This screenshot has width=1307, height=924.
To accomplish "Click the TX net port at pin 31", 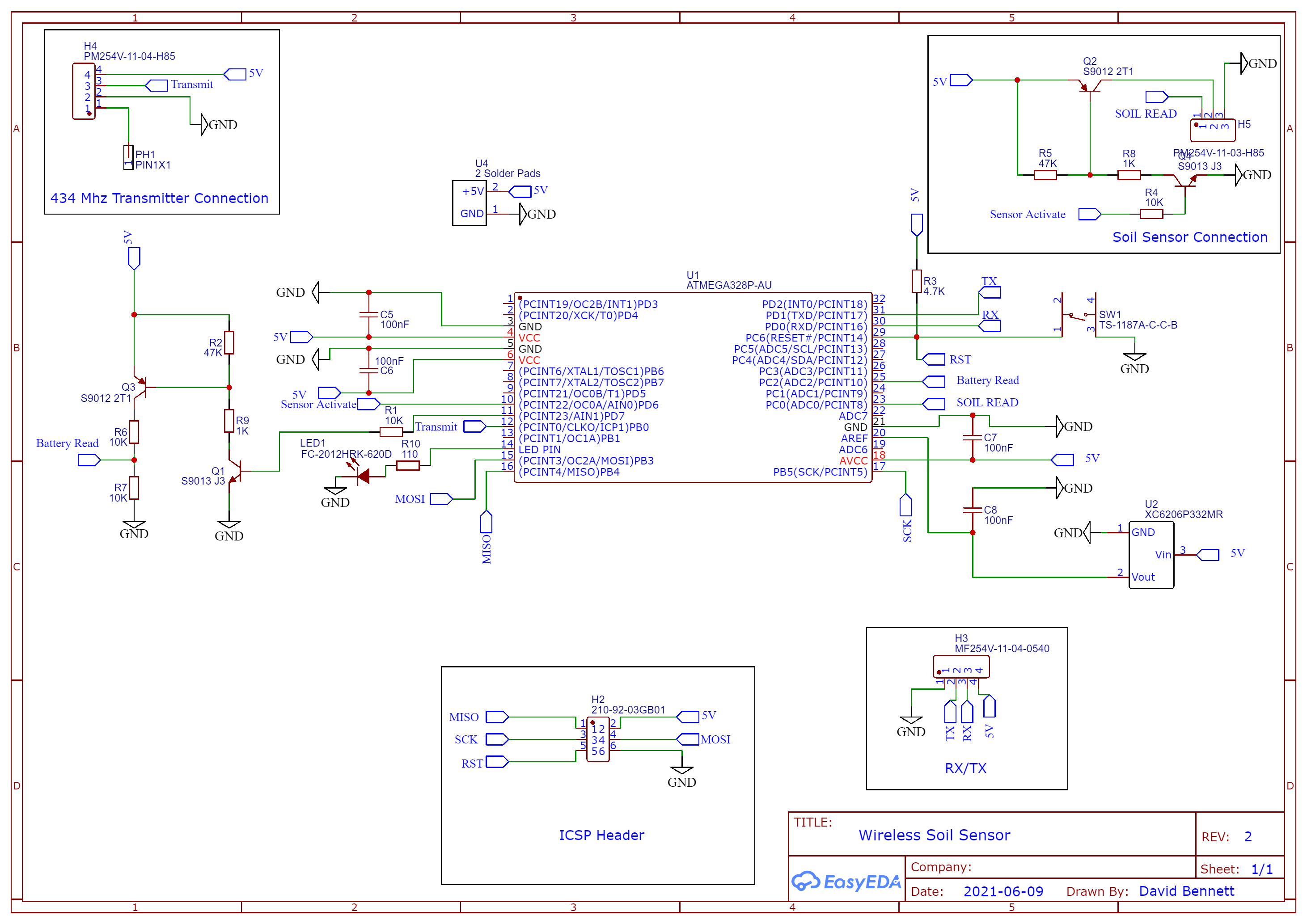I will (x=990, y=292).
